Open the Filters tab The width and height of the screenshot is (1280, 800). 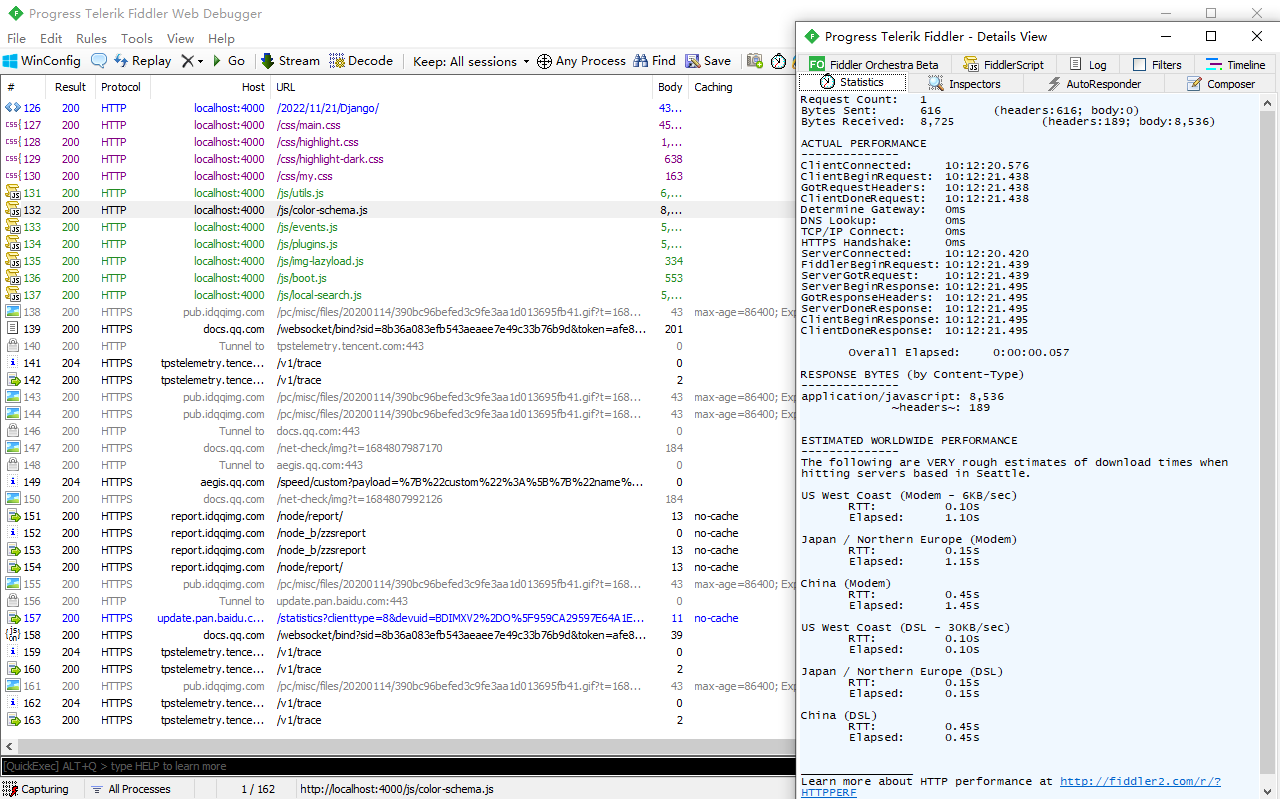coord(1156,64)
